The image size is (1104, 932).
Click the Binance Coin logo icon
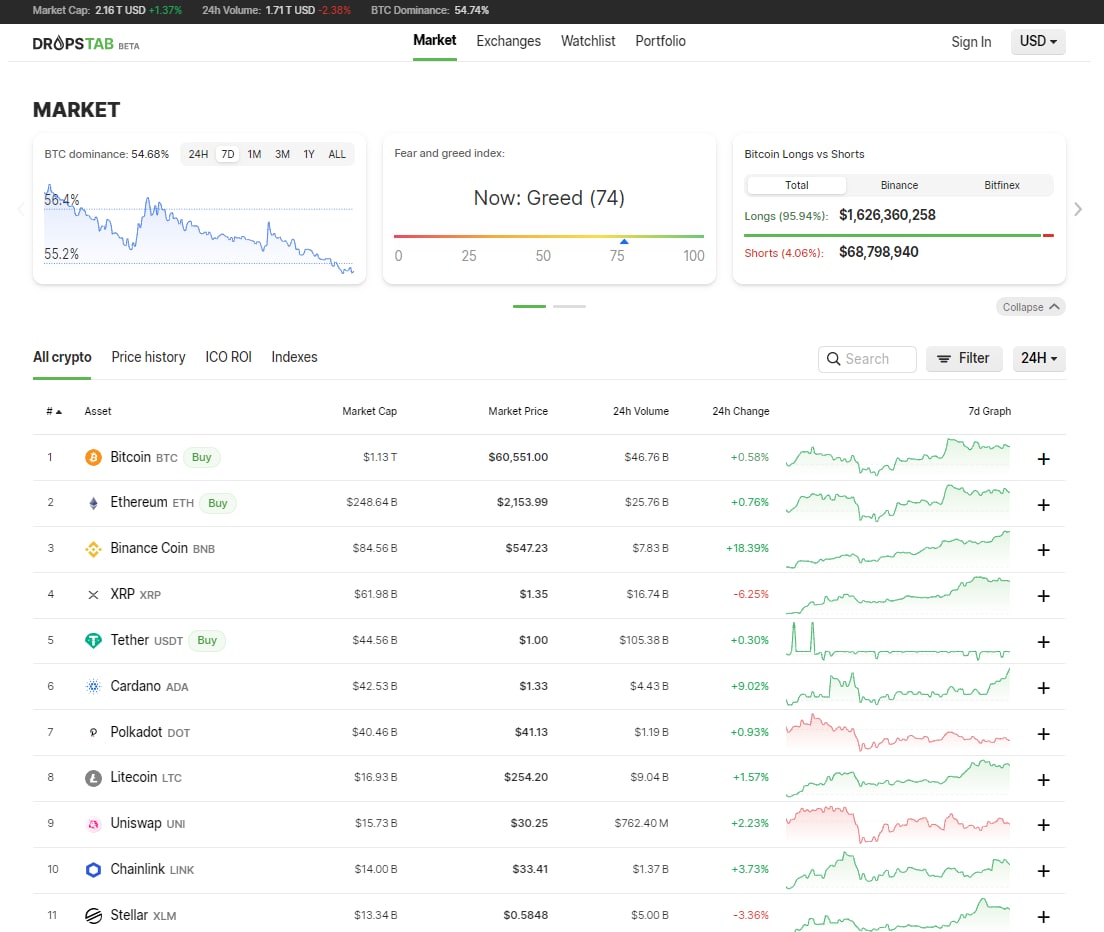pos(93,549)
